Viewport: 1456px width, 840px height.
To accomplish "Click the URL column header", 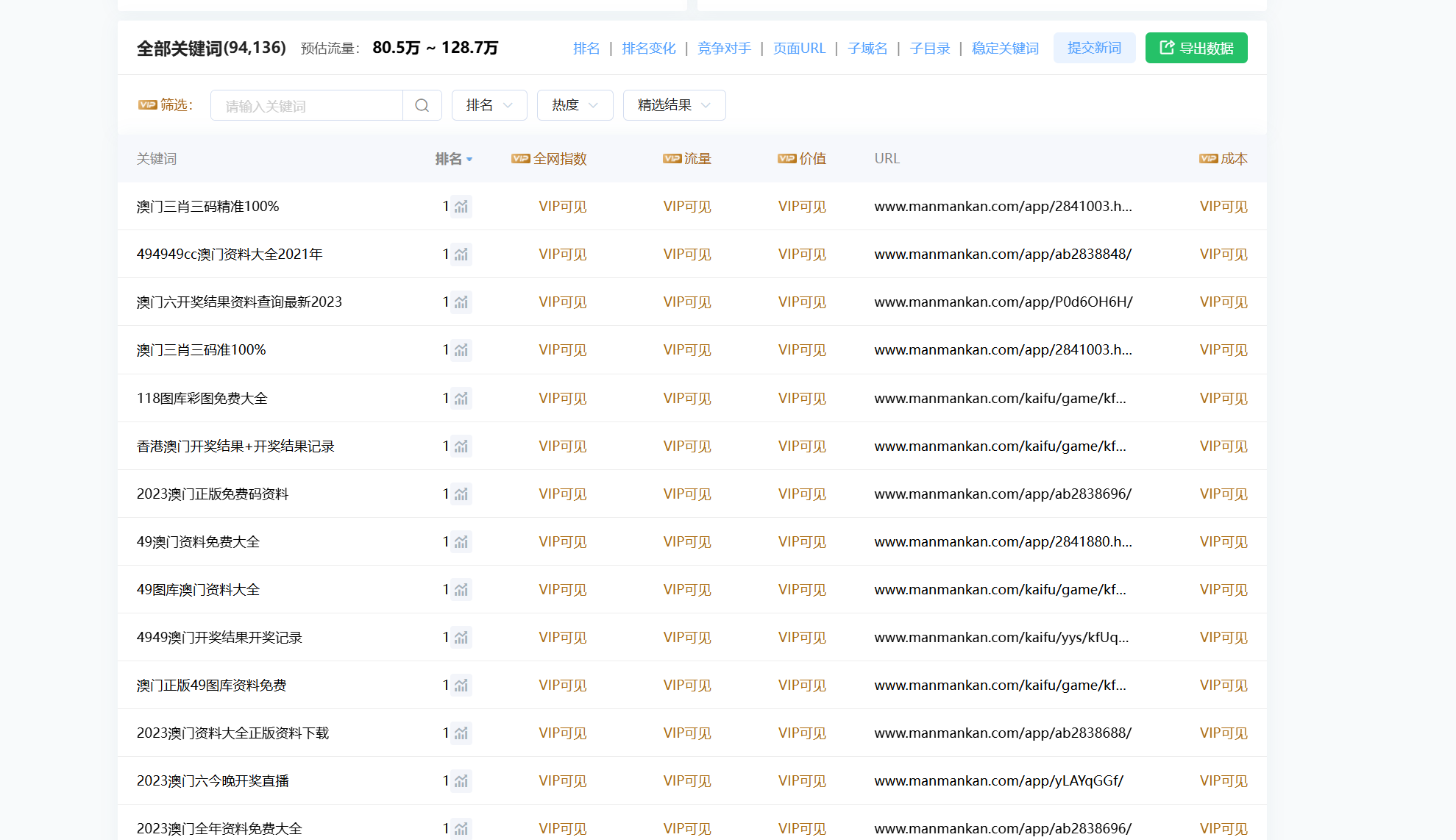I will (x=887, y=159).
